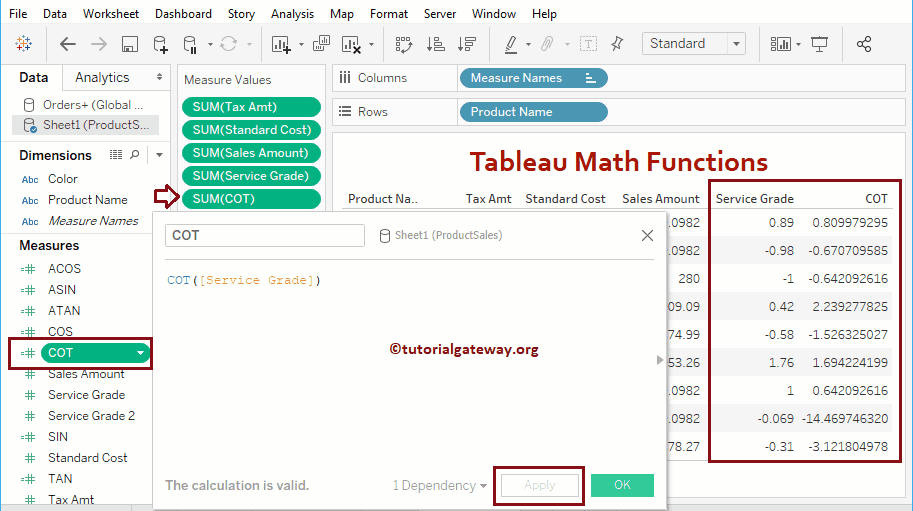Click the Apply button
Viewport: 913px width, 511px height.
coord(539,485)
